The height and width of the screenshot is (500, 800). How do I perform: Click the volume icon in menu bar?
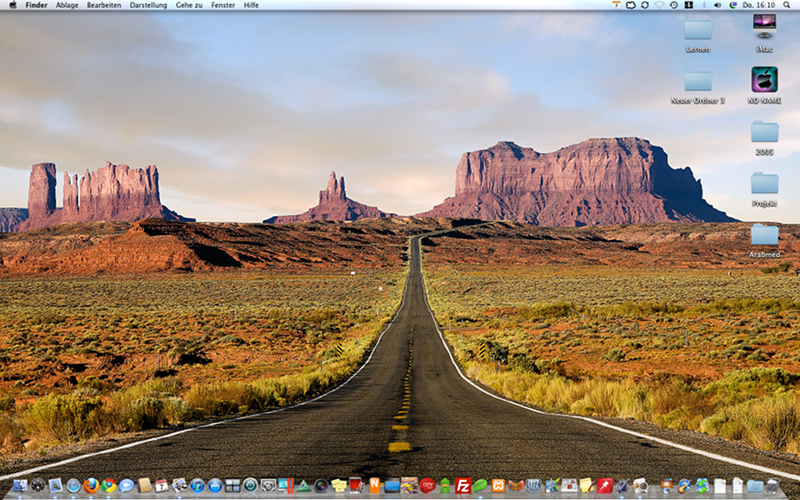click(718, 5)
